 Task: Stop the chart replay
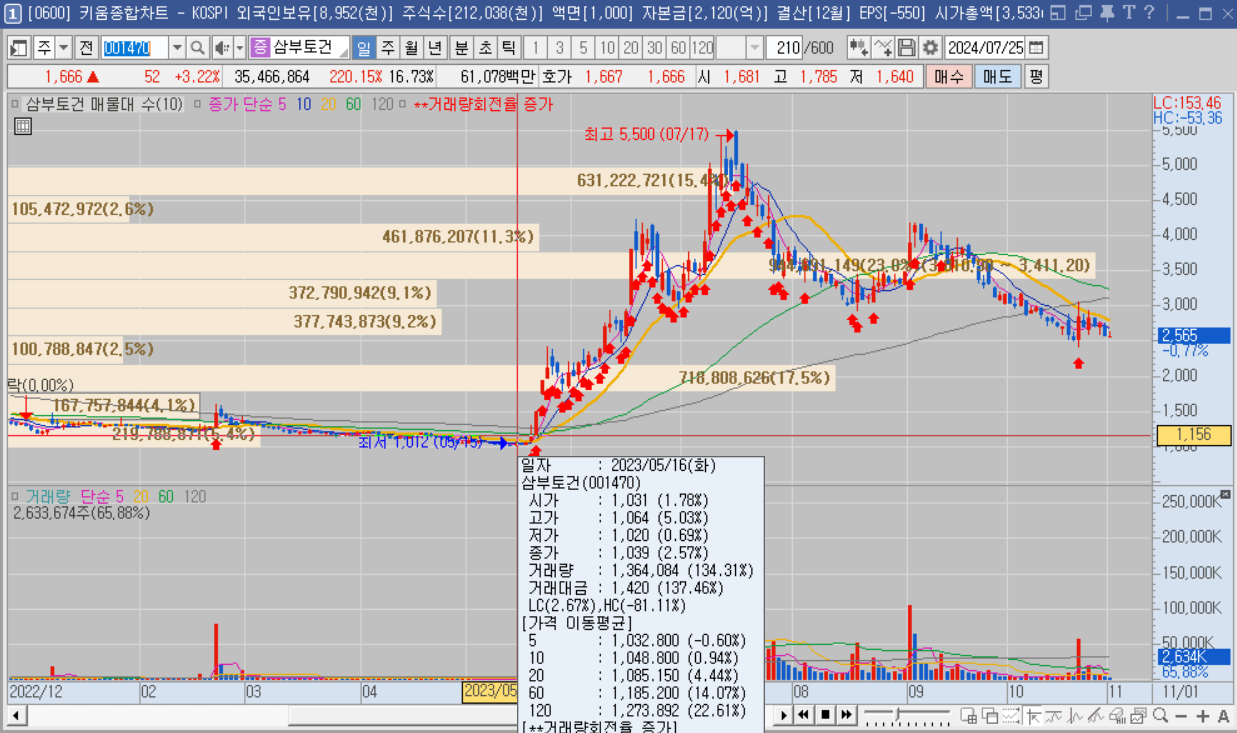click(825, 715)
